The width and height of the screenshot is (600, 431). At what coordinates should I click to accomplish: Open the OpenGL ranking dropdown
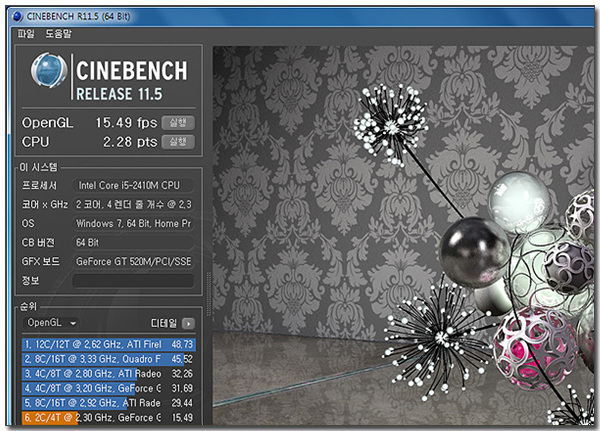pyautogui.click(x=51, y=323)
